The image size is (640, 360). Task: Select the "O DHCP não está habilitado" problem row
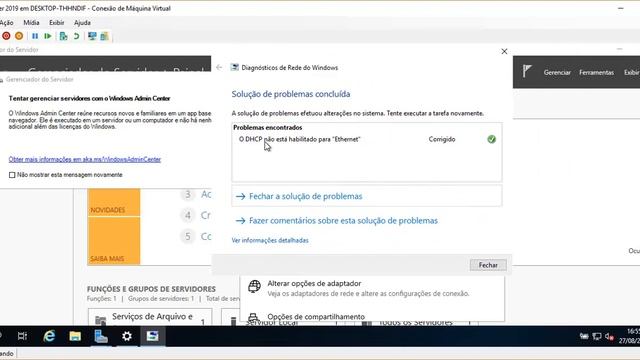tap(367, 139)
